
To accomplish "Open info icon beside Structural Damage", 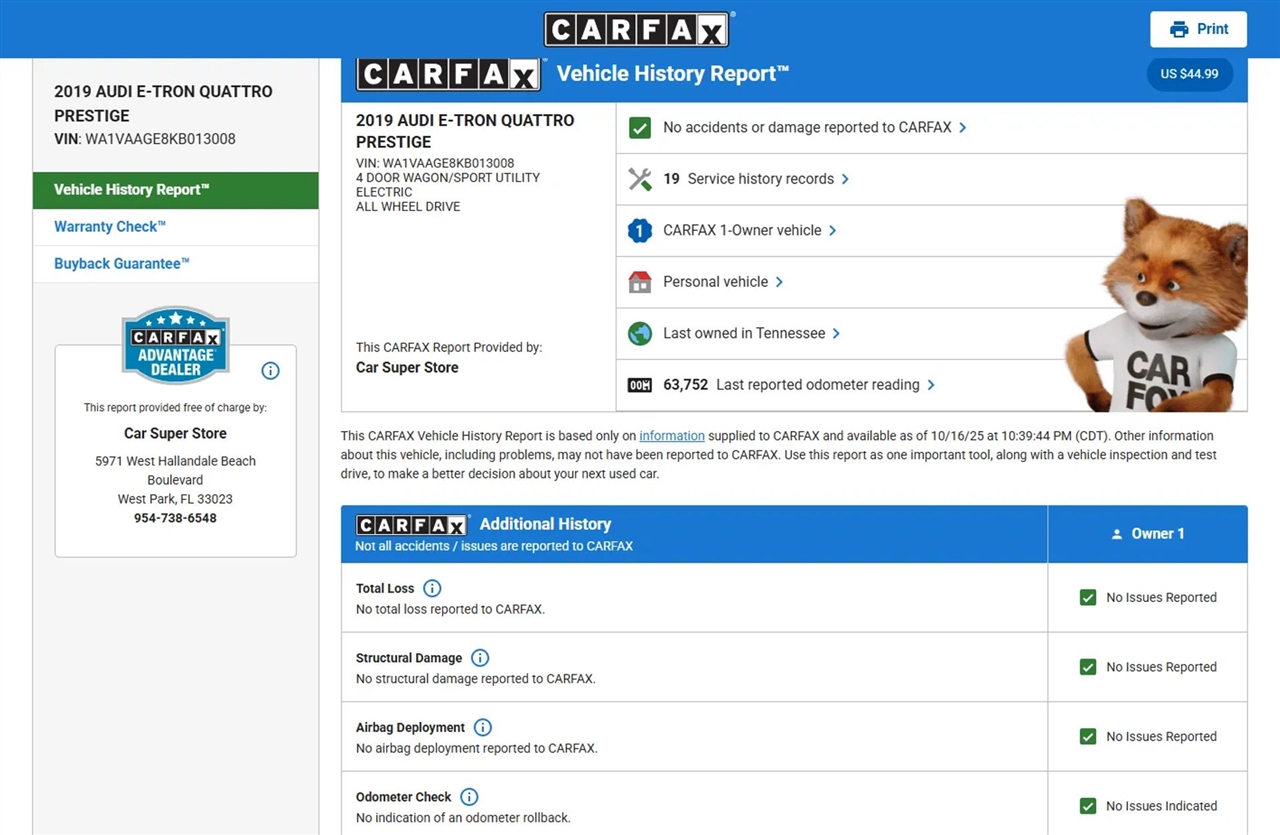I will (480, 658).
